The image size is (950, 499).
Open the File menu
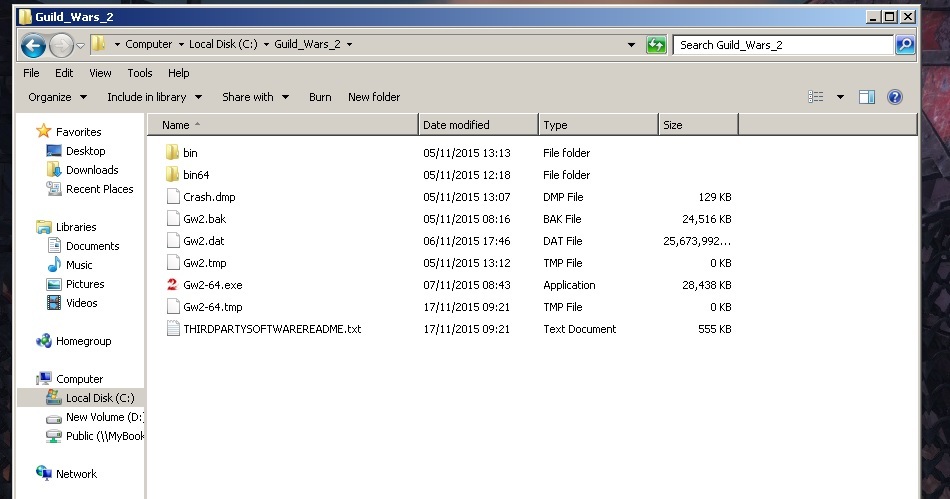point(31,73)
